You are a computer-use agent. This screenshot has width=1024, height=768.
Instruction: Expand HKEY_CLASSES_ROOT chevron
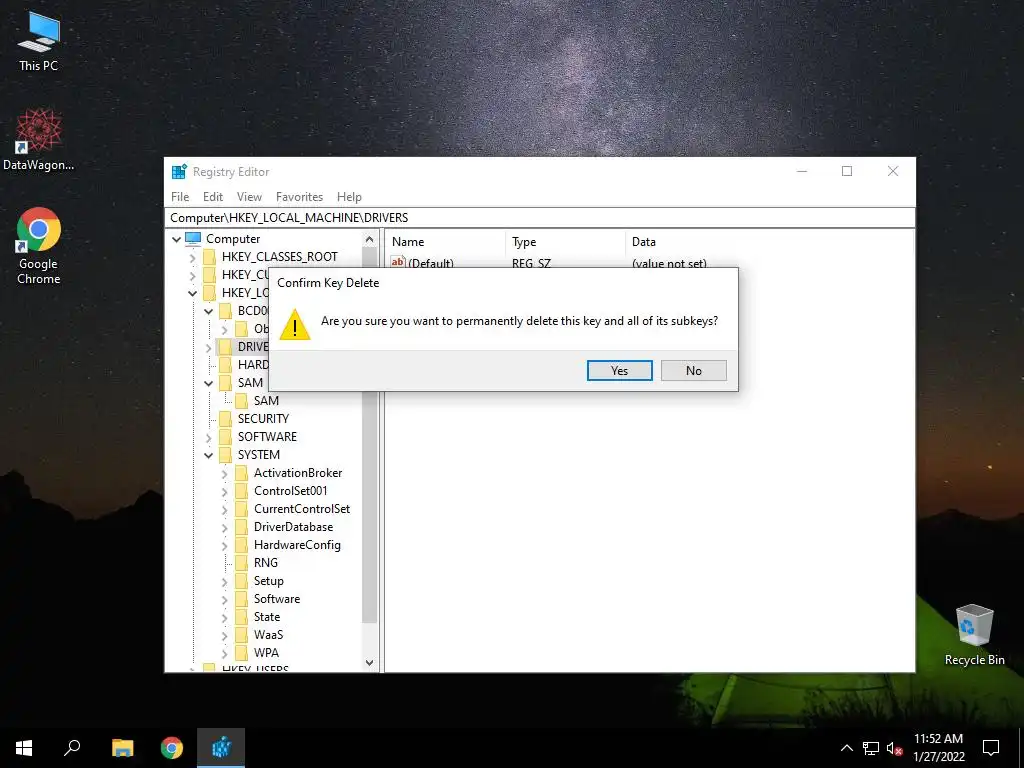[193, 257]
